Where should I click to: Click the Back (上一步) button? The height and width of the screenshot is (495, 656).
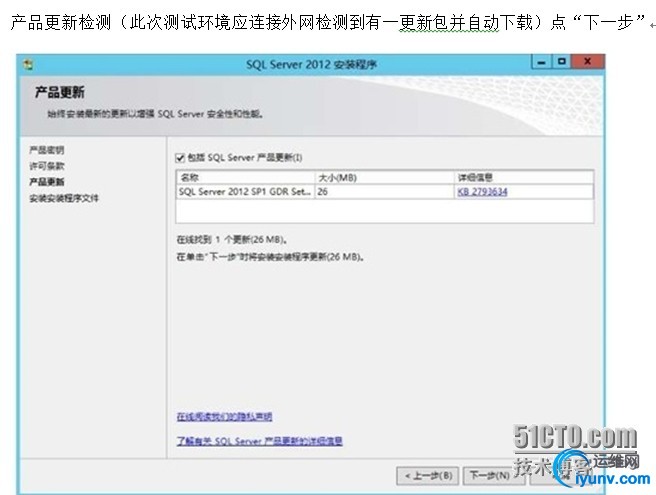(x=428, y=476)
